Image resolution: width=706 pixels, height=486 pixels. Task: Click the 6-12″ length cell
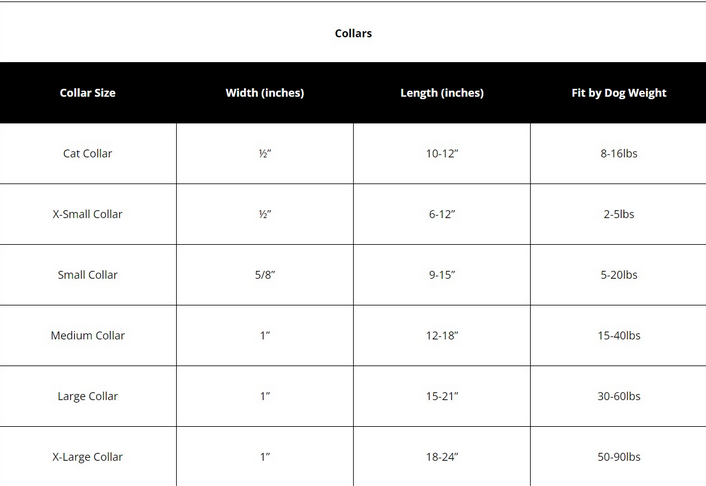point(442,214)
